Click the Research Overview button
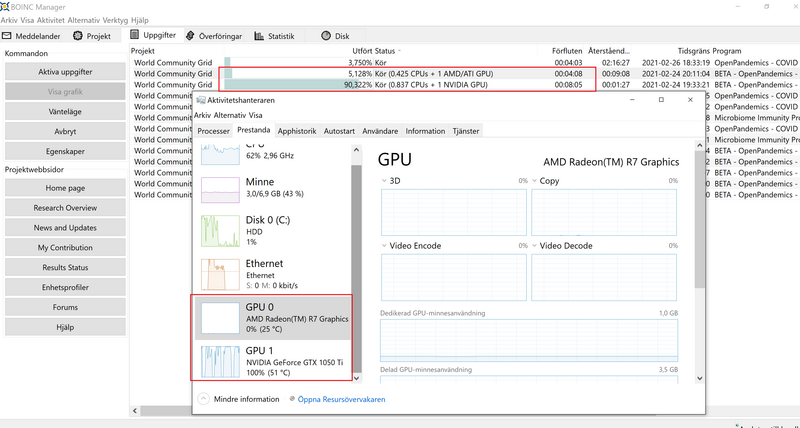The image size is (800, 428). pyautogui.click(x=65, y=208)
